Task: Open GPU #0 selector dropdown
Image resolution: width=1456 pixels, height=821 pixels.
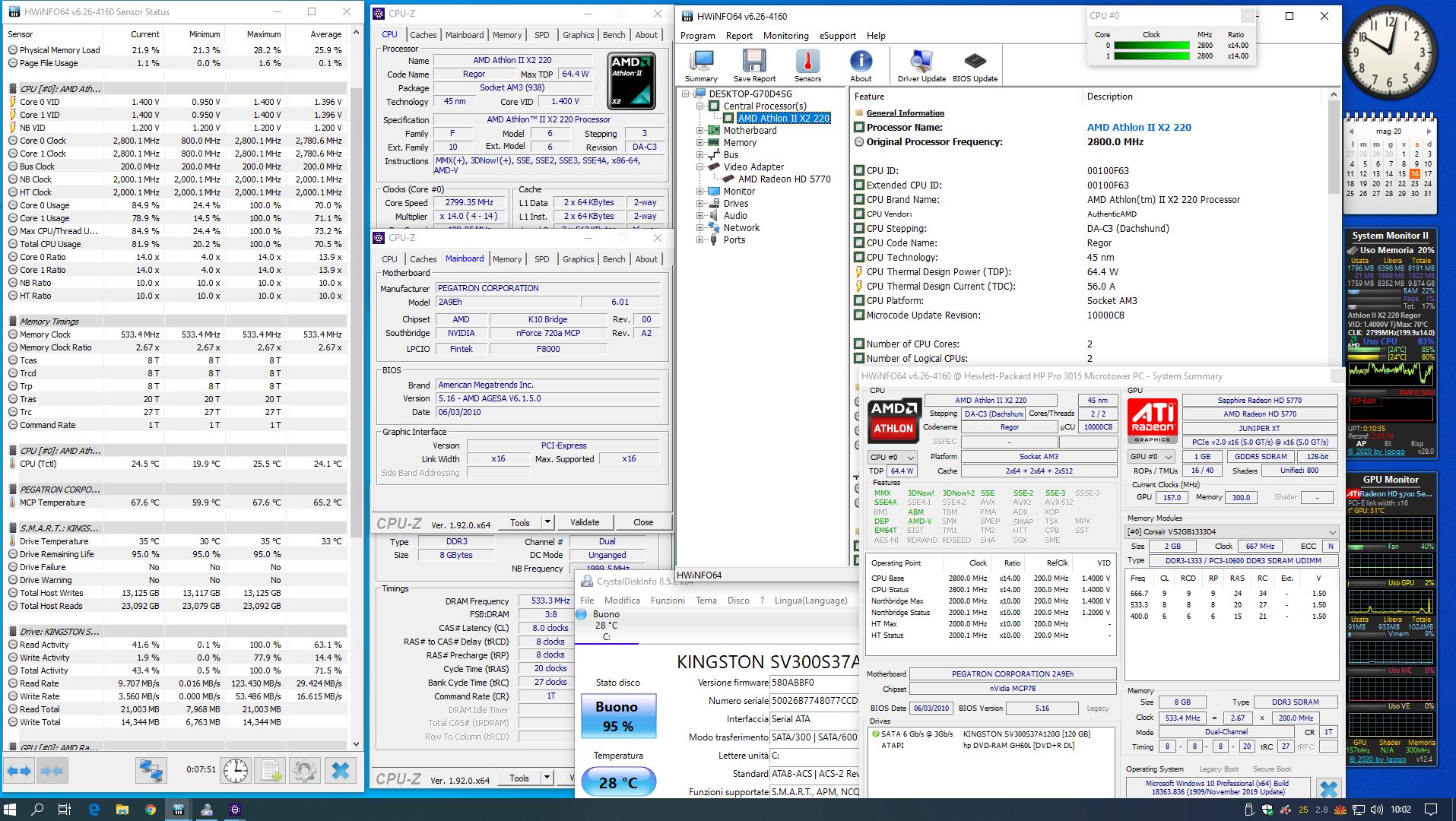Action: [x=1152, y=457]
